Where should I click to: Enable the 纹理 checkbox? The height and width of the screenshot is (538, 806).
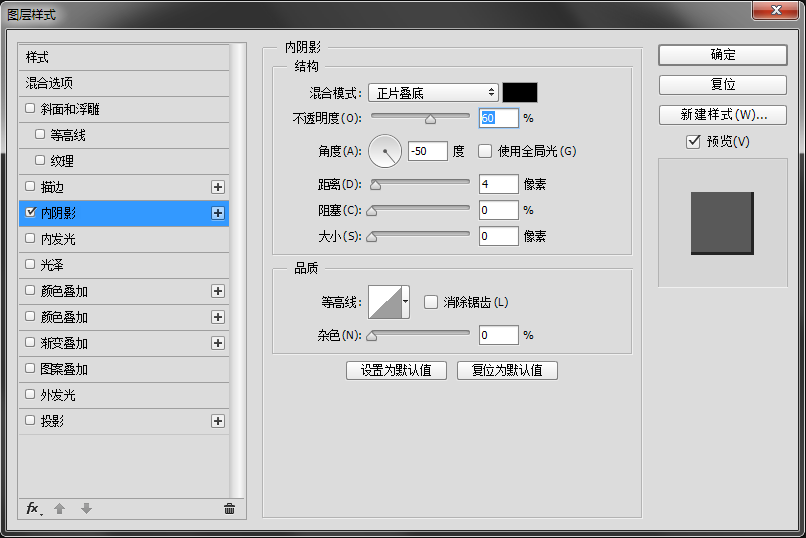[x=40, y=160]
